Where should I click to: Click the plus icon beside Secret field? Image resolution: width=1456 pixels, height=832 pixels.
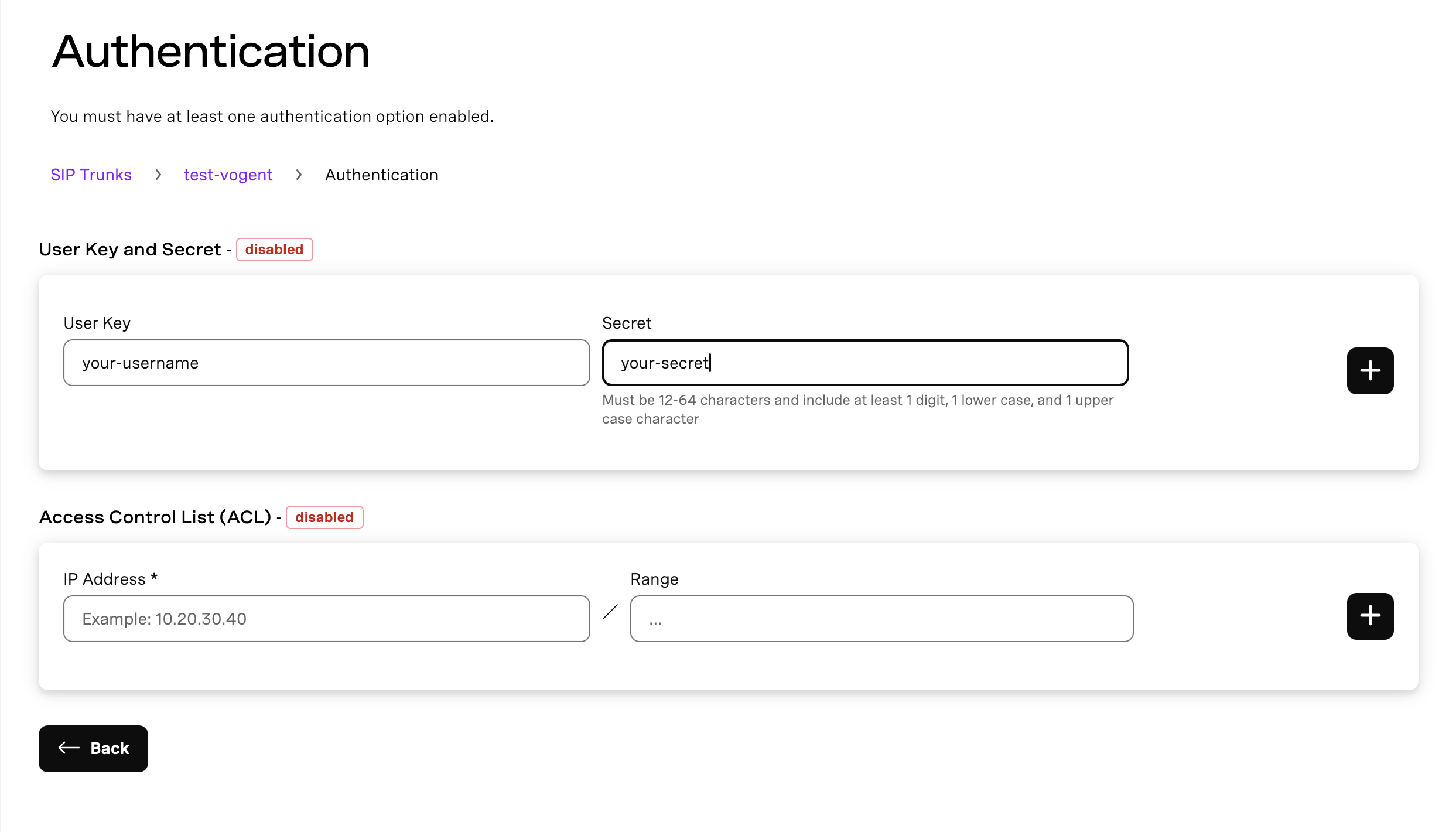(1369, 370)
